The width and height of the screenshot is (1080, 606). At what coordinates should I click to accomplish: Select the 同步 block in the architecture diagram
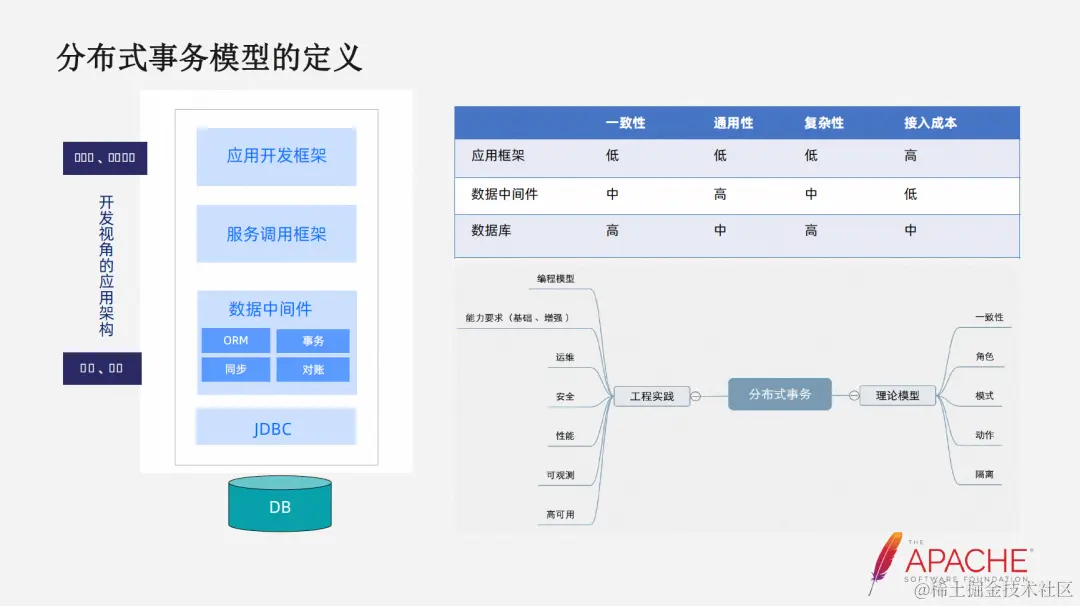tap(236, 369)
